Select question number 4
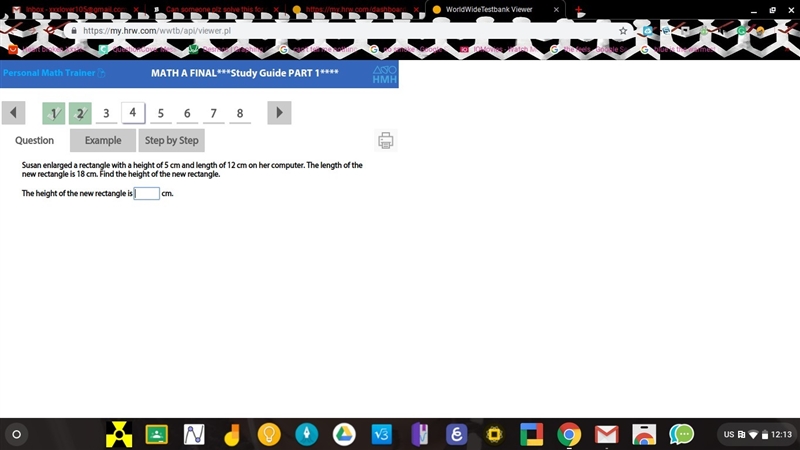 click(x=133, y=113)
